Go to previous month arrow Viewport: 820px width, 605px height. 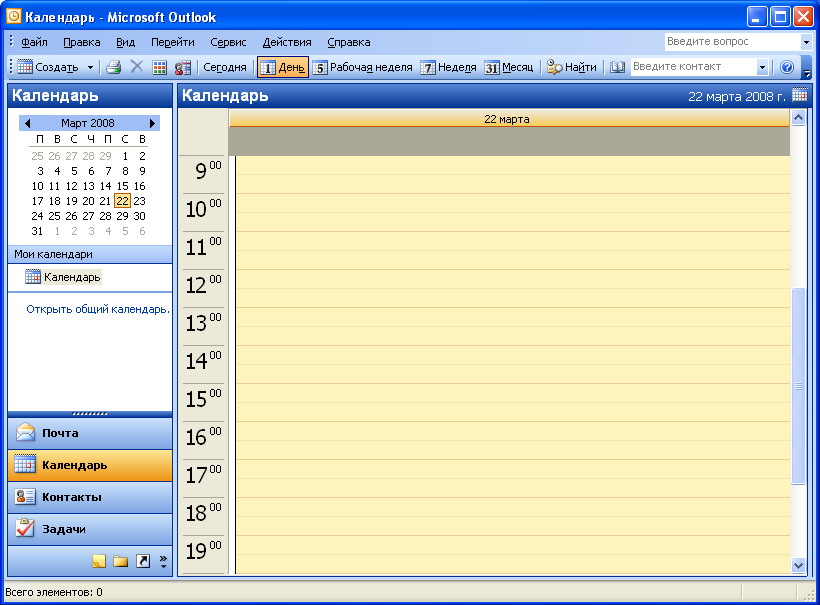(x=27, y=123)
